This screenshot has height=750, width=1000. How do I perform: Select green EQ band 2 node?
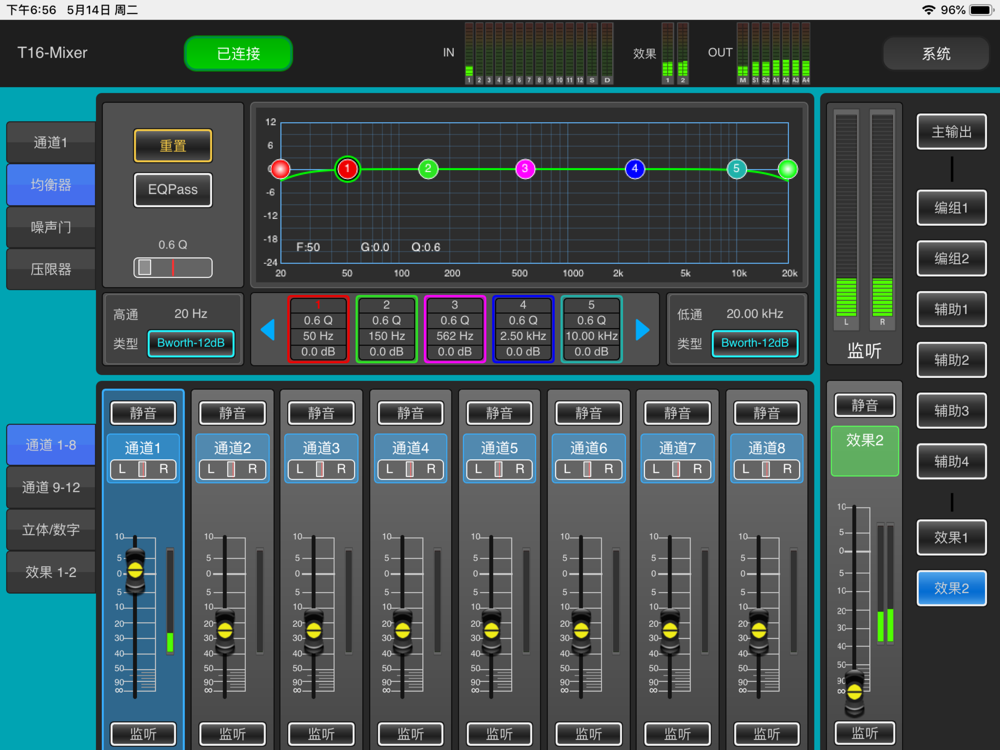(x=428, y=169)
